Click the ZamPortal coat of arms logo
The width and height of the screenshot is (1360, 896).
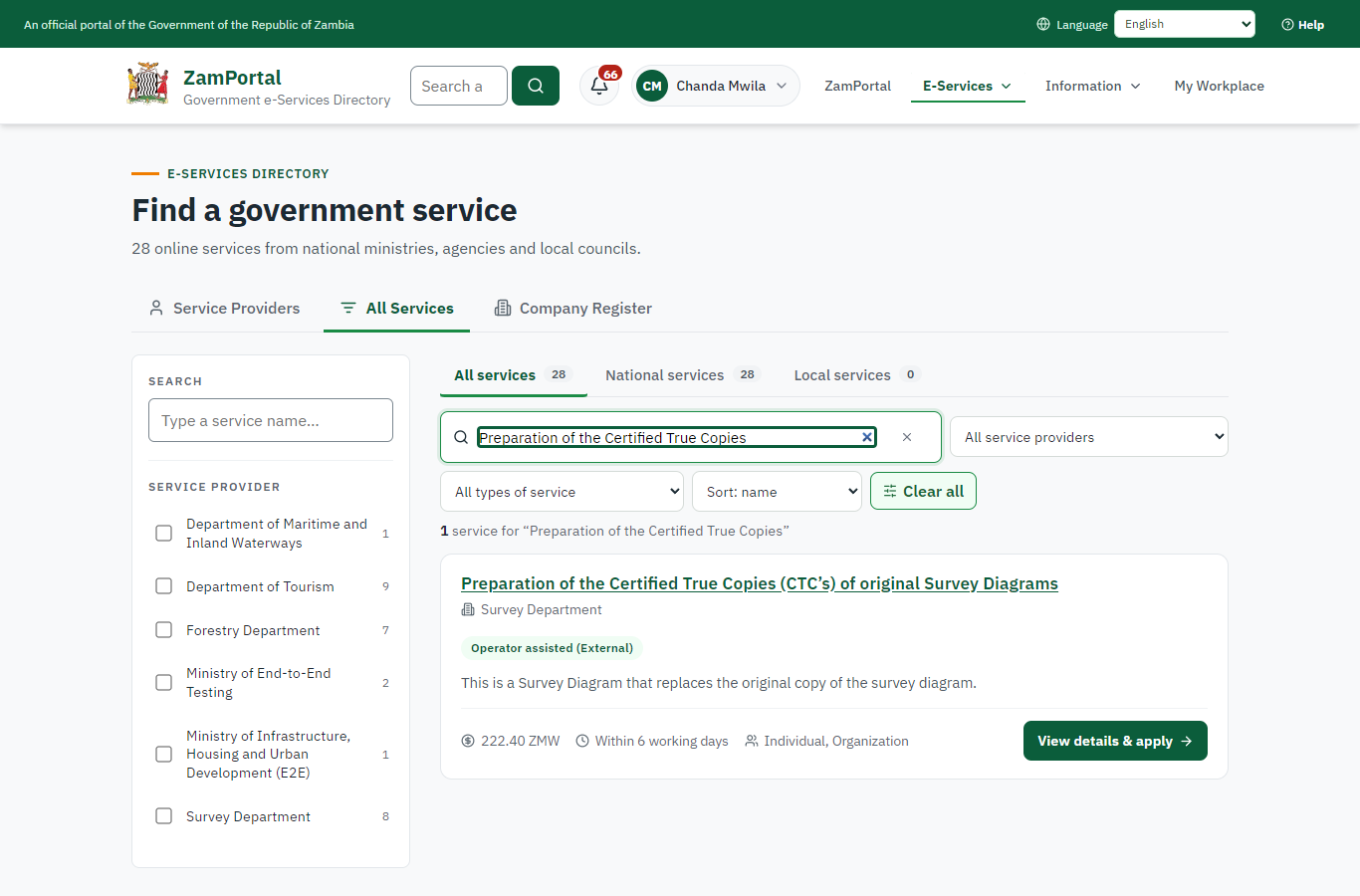click(x=147, y=85)
